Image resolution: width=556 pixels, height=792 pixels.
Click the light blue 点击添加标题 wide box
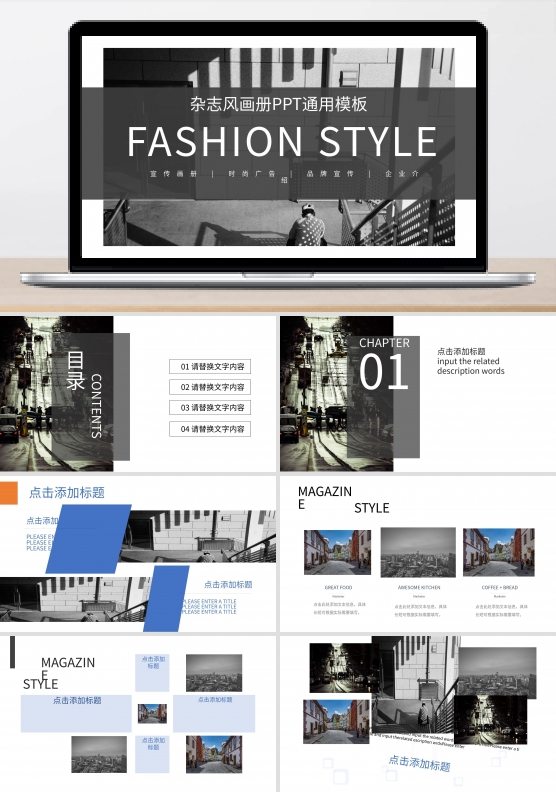[76, 713]
